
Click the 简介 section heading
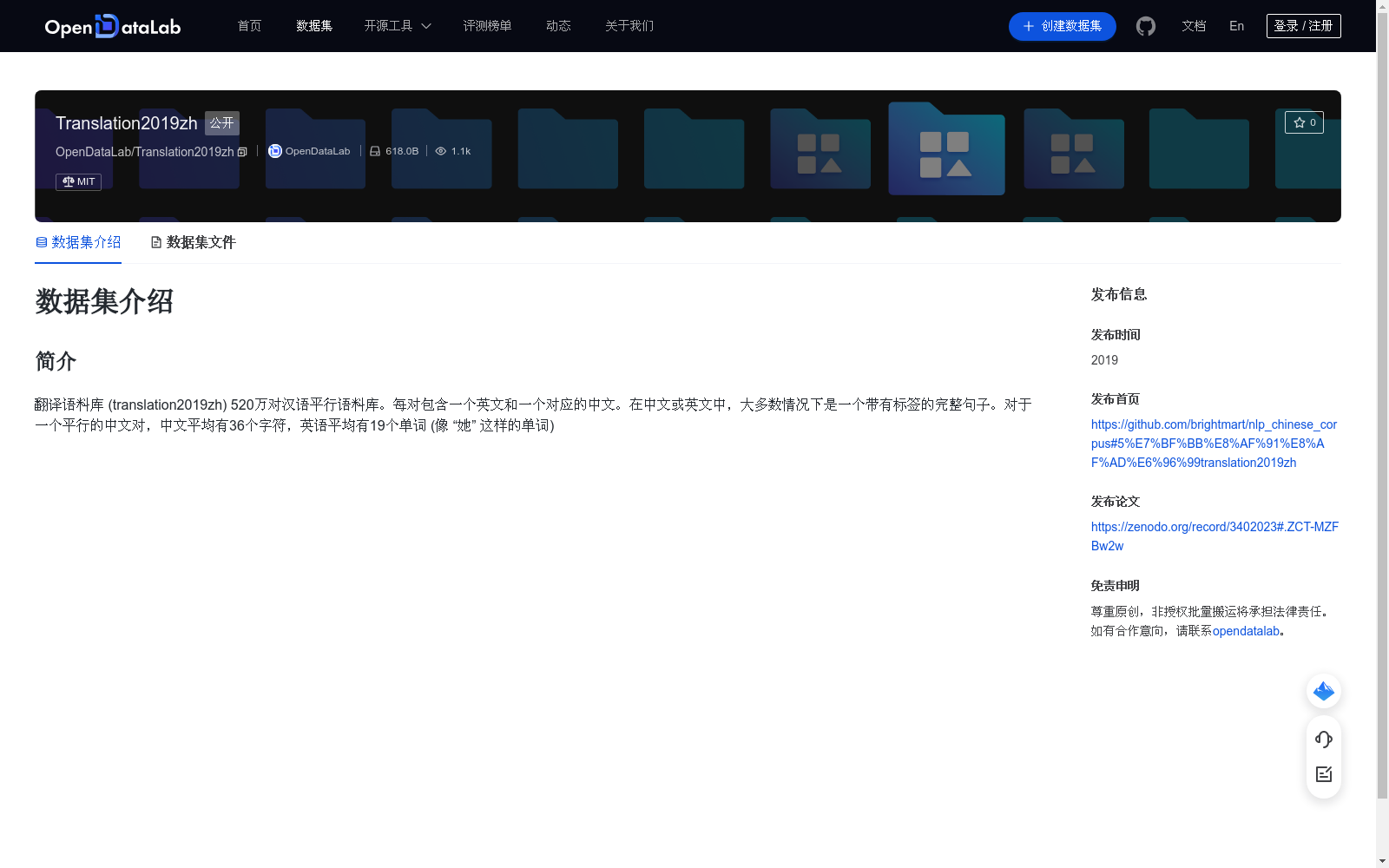pyautogui.click(x=56, y=361)
